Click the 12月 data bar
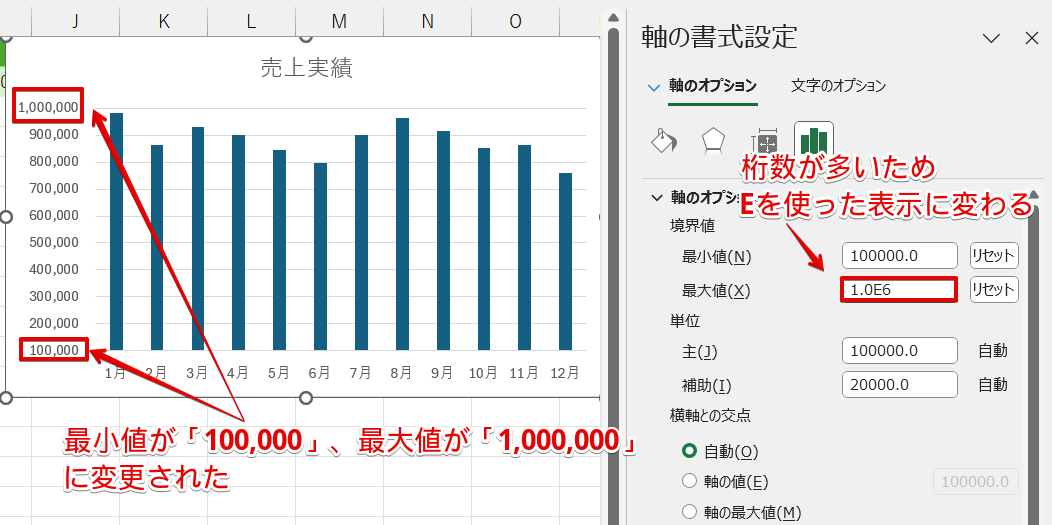The height and width of the screenshot is (525, 1052). 565,261
